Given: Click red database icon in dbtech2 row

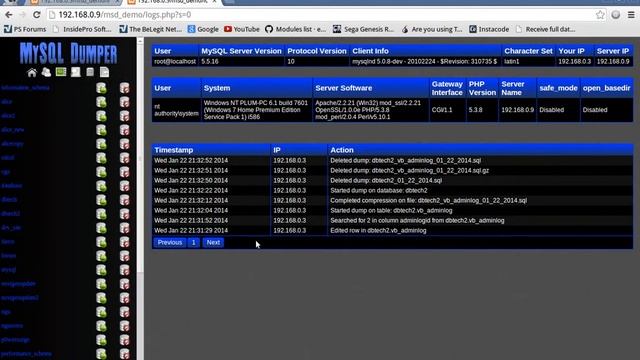Looking at the screenshot, I should tap(124, 214).
